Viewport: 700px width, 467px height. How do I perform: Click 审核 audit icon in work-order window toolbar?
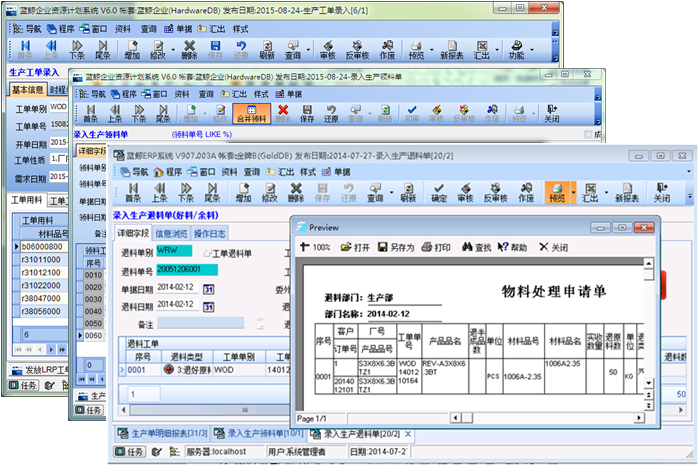[x=328, y=50]
